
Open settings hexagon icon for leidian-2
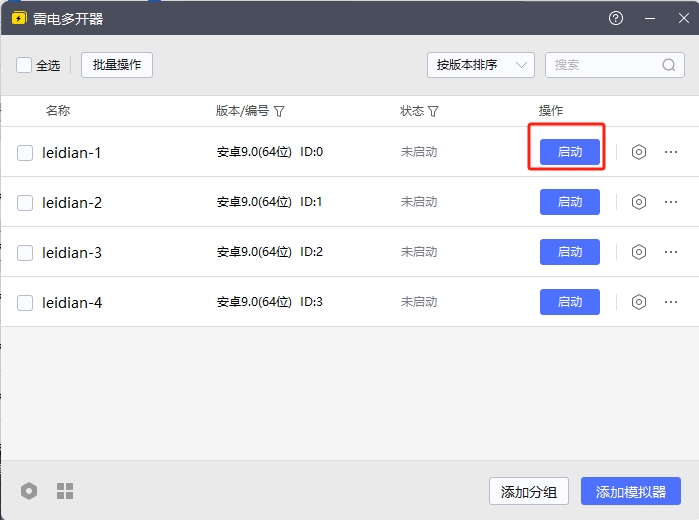[x=638, y=202]
